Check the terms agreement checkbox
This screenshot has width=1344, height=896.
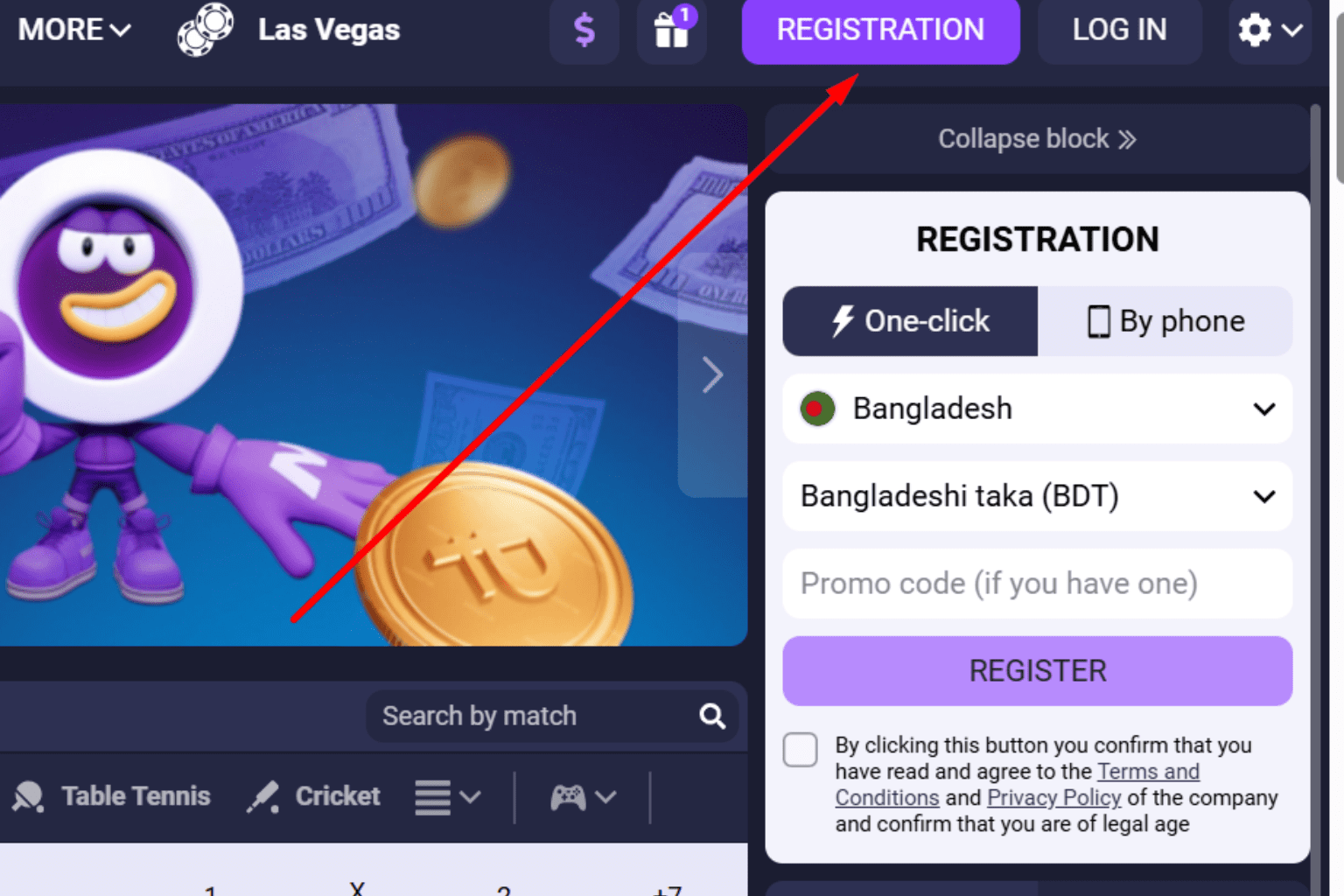tap(800, 750)
